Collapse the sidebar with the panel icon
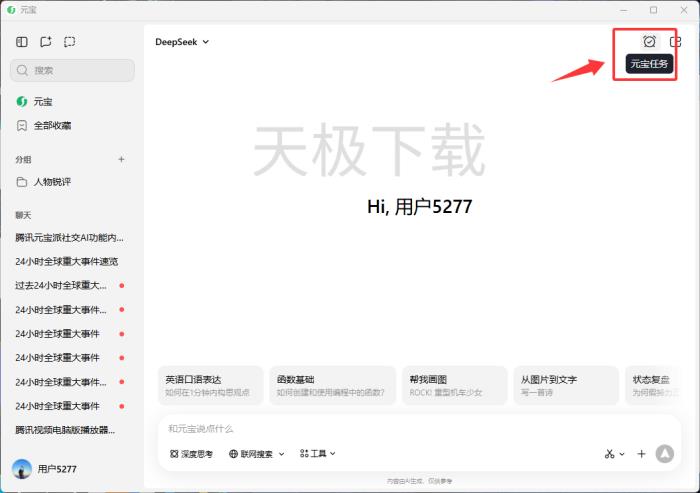The width and height of the screenshot is (700, 493). 22,42
